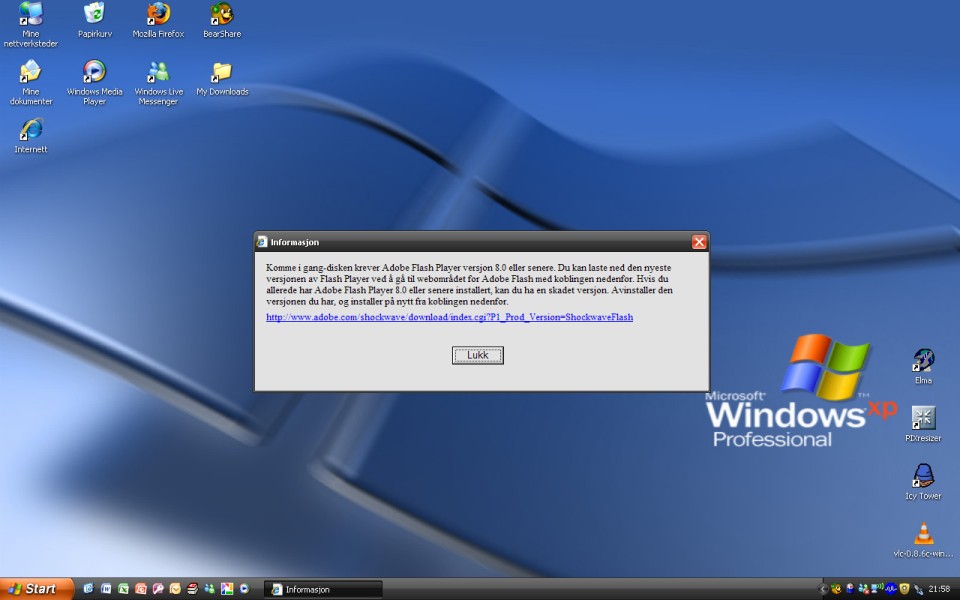This screenshot has height=600, width=960.
Task: Open Mine nettverksteder desktop icon
Action: pyautogui.click(x=31, y=24)
